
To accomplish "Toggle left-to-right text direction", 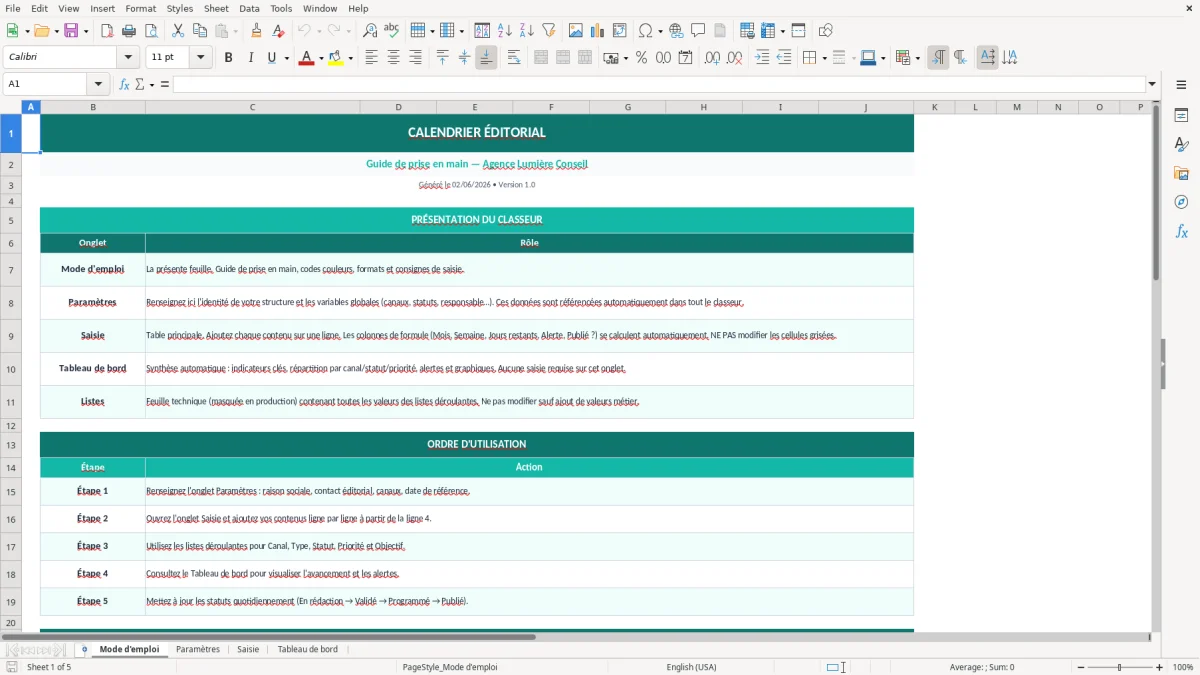I will [x=938, y=58].
